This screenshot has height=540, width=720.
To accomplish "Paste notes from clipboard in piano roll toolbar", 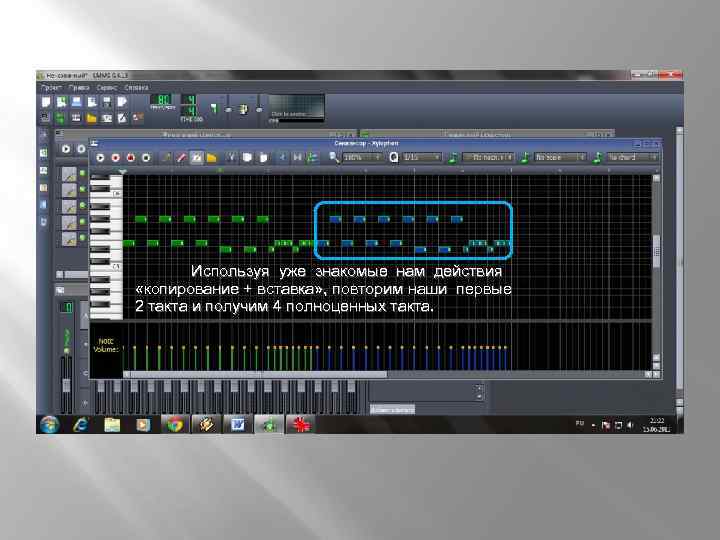I will 263,158.
